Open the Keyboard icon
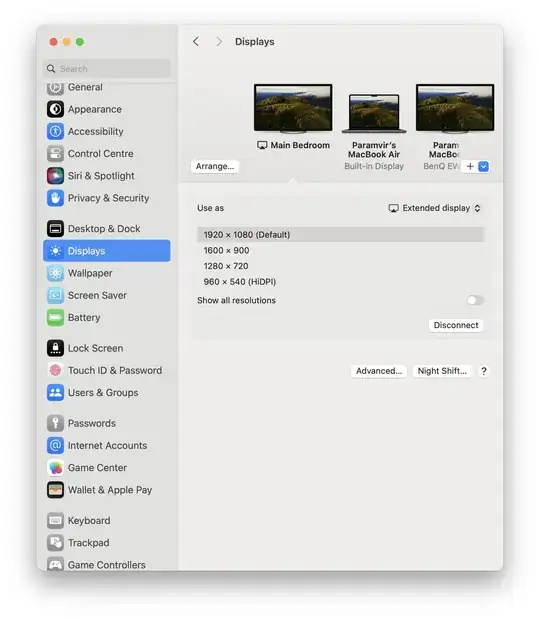 (55, 521)
